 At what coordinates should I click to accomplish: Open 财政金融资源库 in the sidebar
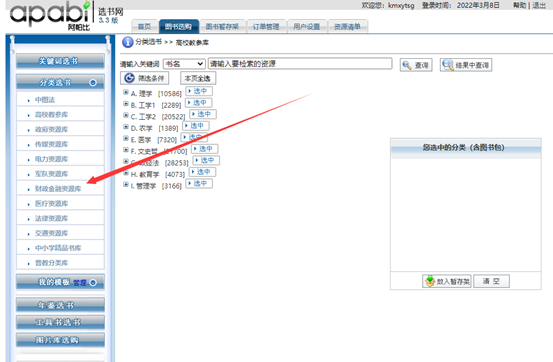click(58, 189)
